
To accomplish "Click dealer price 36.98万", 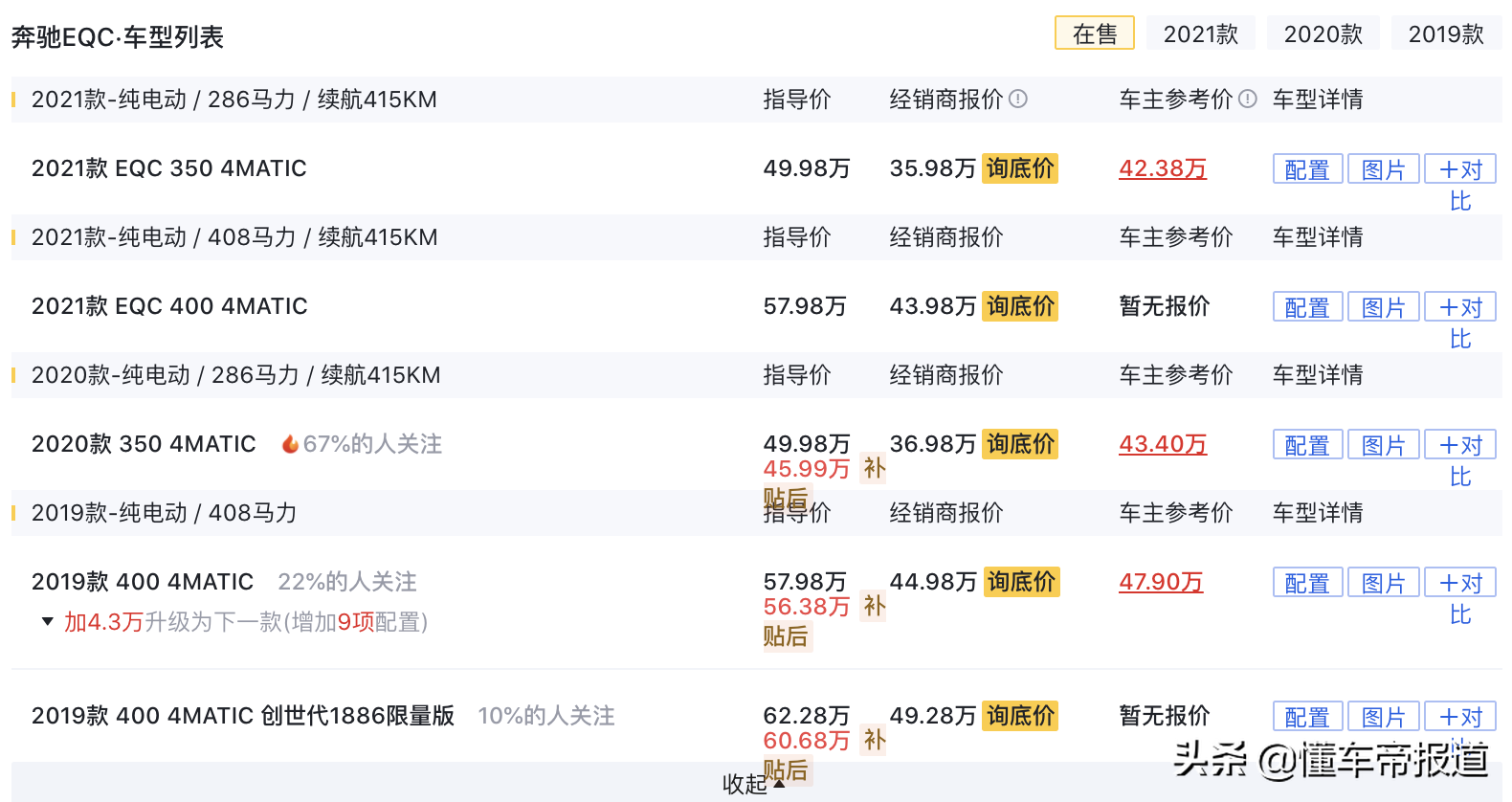I will [x=933, y=444].
